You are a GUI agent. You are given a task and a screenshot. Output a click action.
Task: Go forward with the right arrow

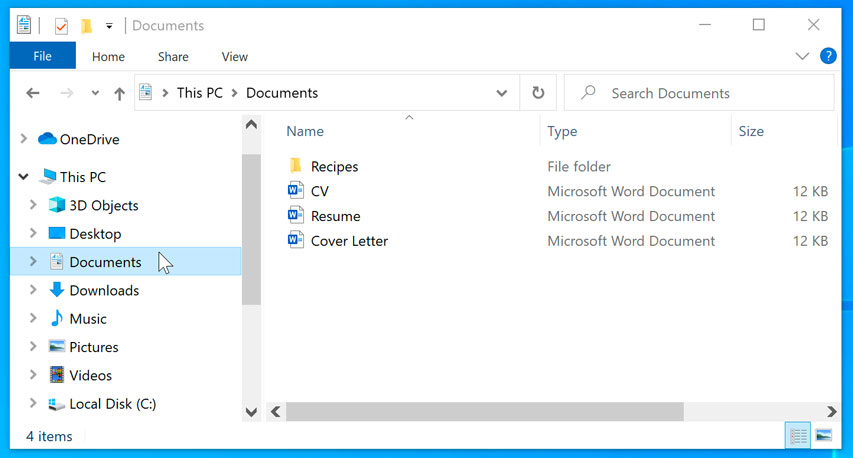click(x=66, y=93)
